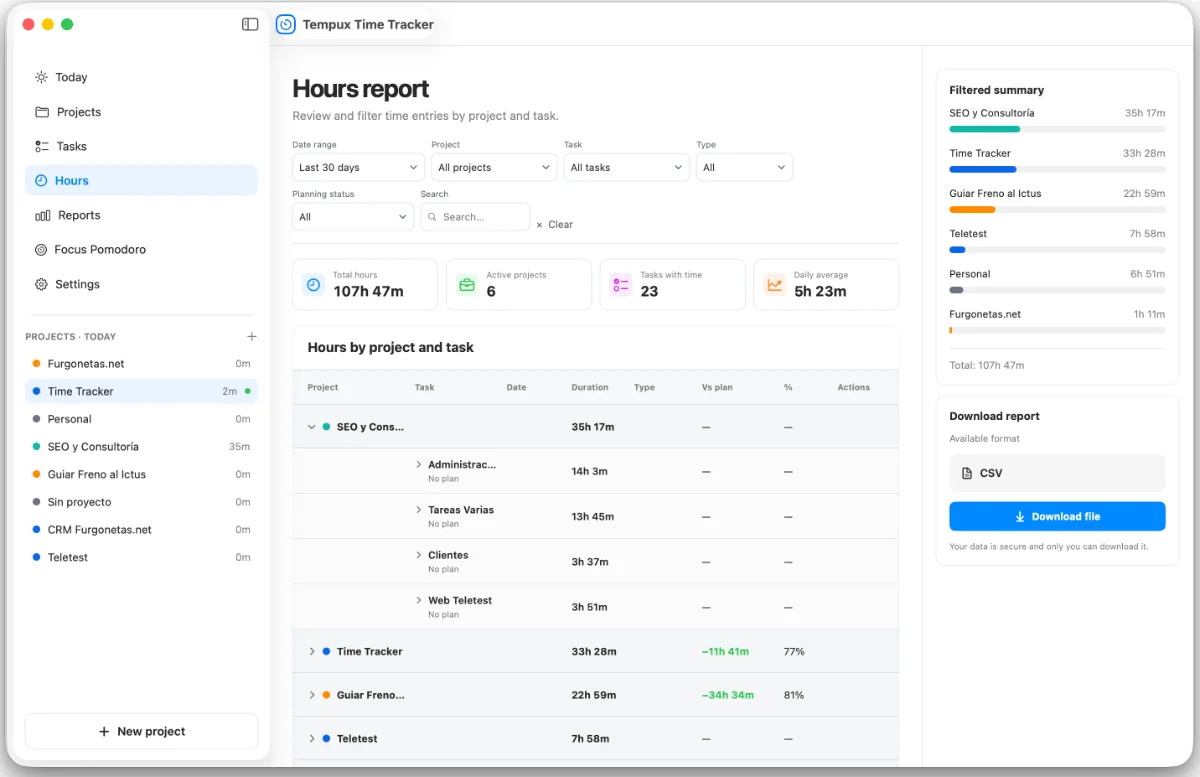Click in the Search input field
1200x777 pixels.
point(475,217)
